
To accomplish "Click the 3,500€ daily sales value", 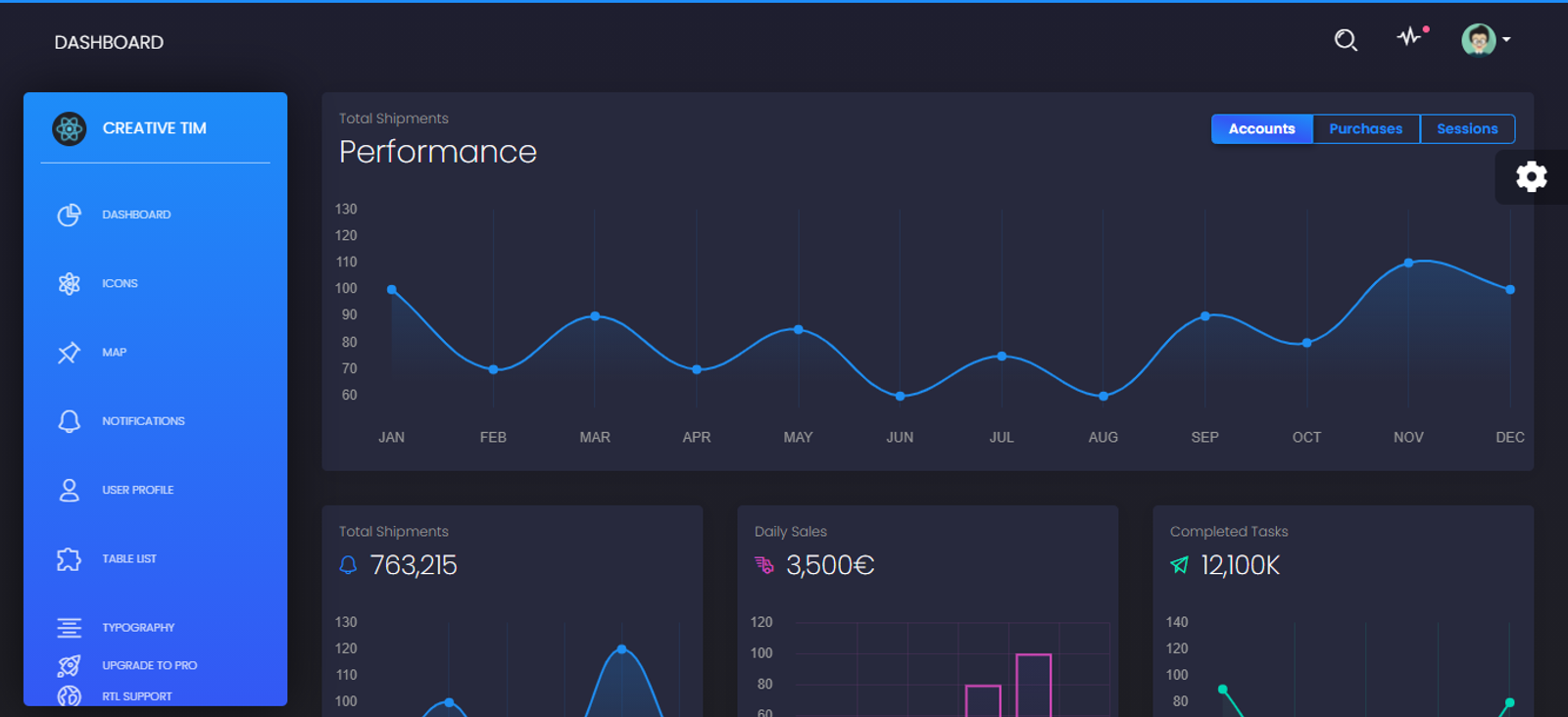I will tap(830, 565).
